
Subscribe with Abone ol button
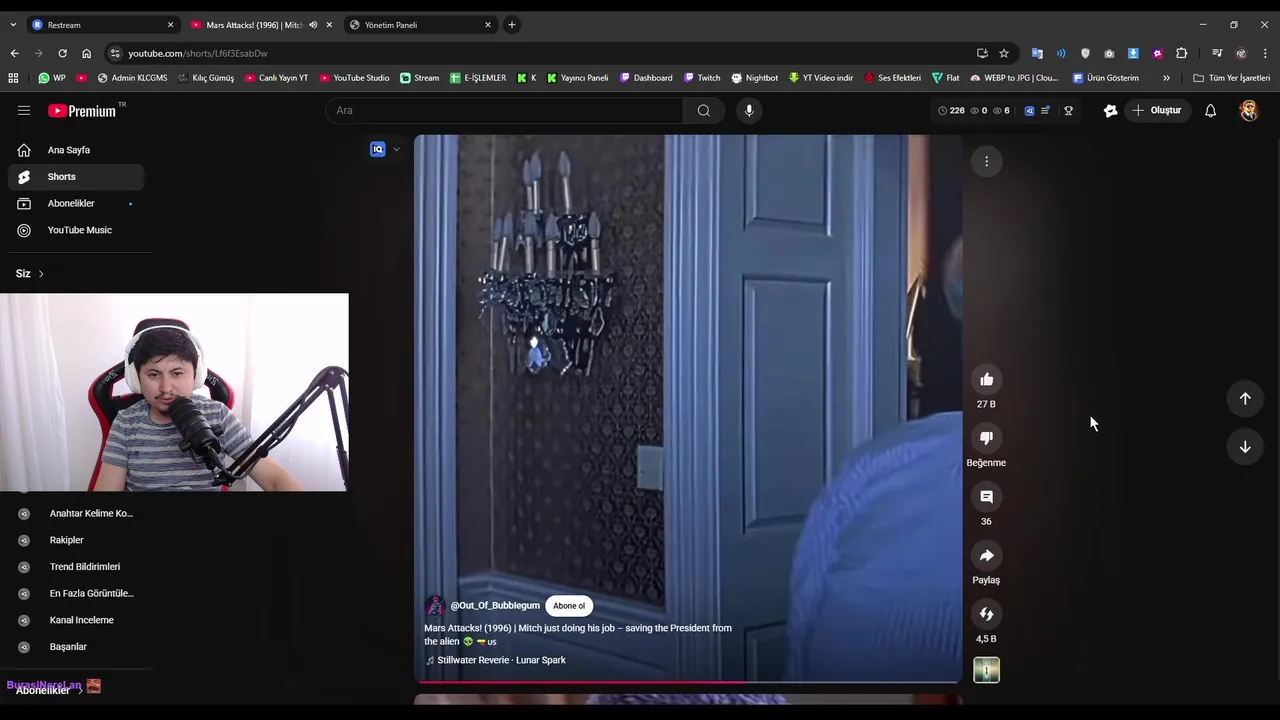click(569, 606)
